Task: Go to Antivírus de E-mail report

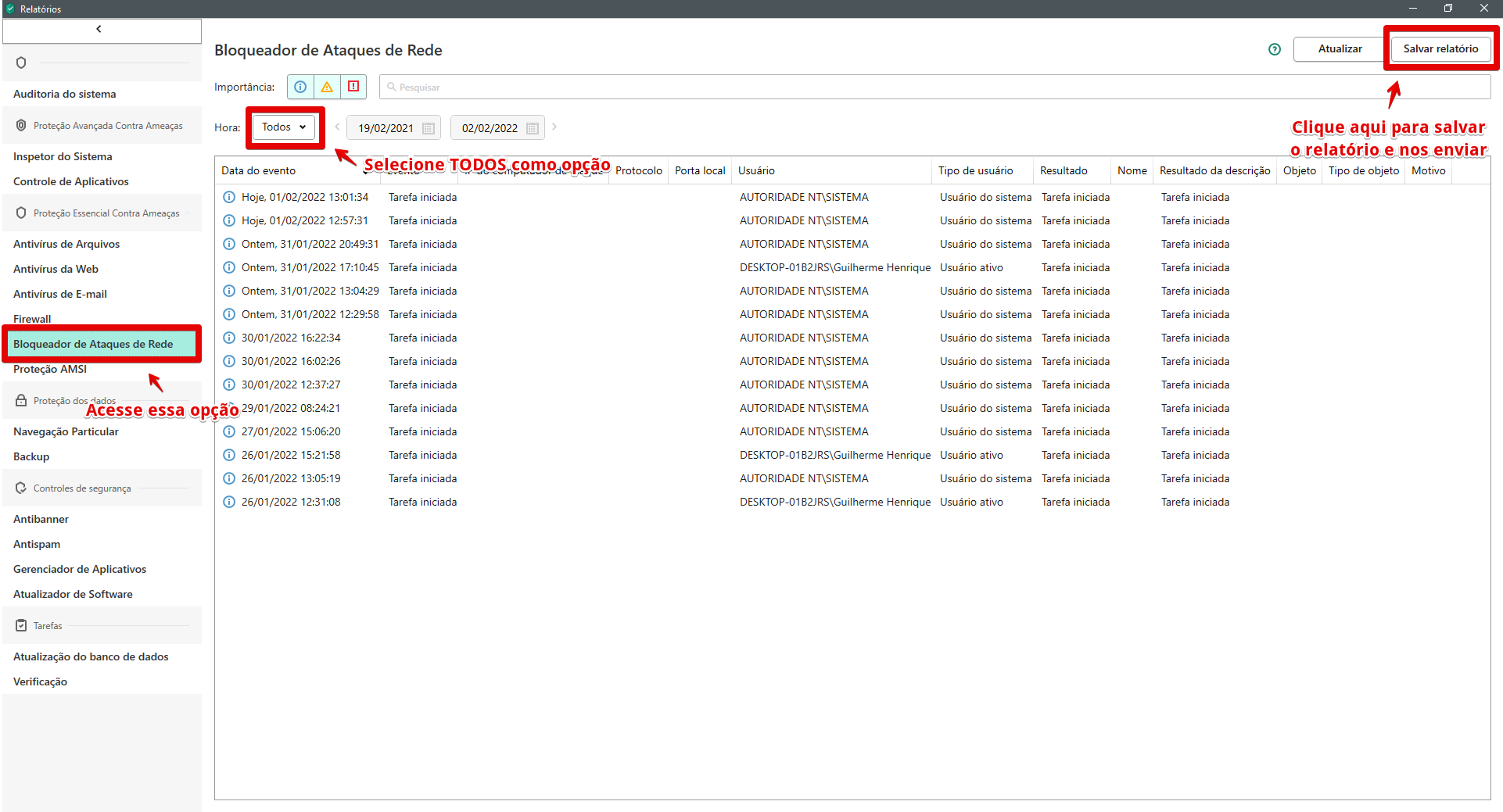Action: click(x=60, y=294)
